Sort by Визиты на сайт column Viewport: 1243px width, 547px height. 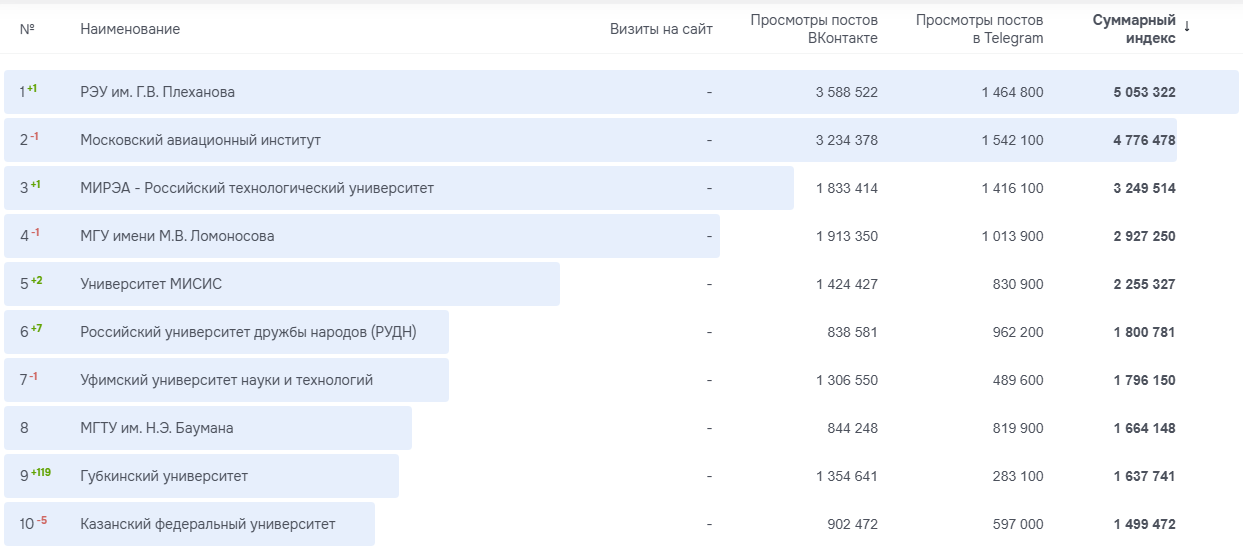[x=661, y=29]
